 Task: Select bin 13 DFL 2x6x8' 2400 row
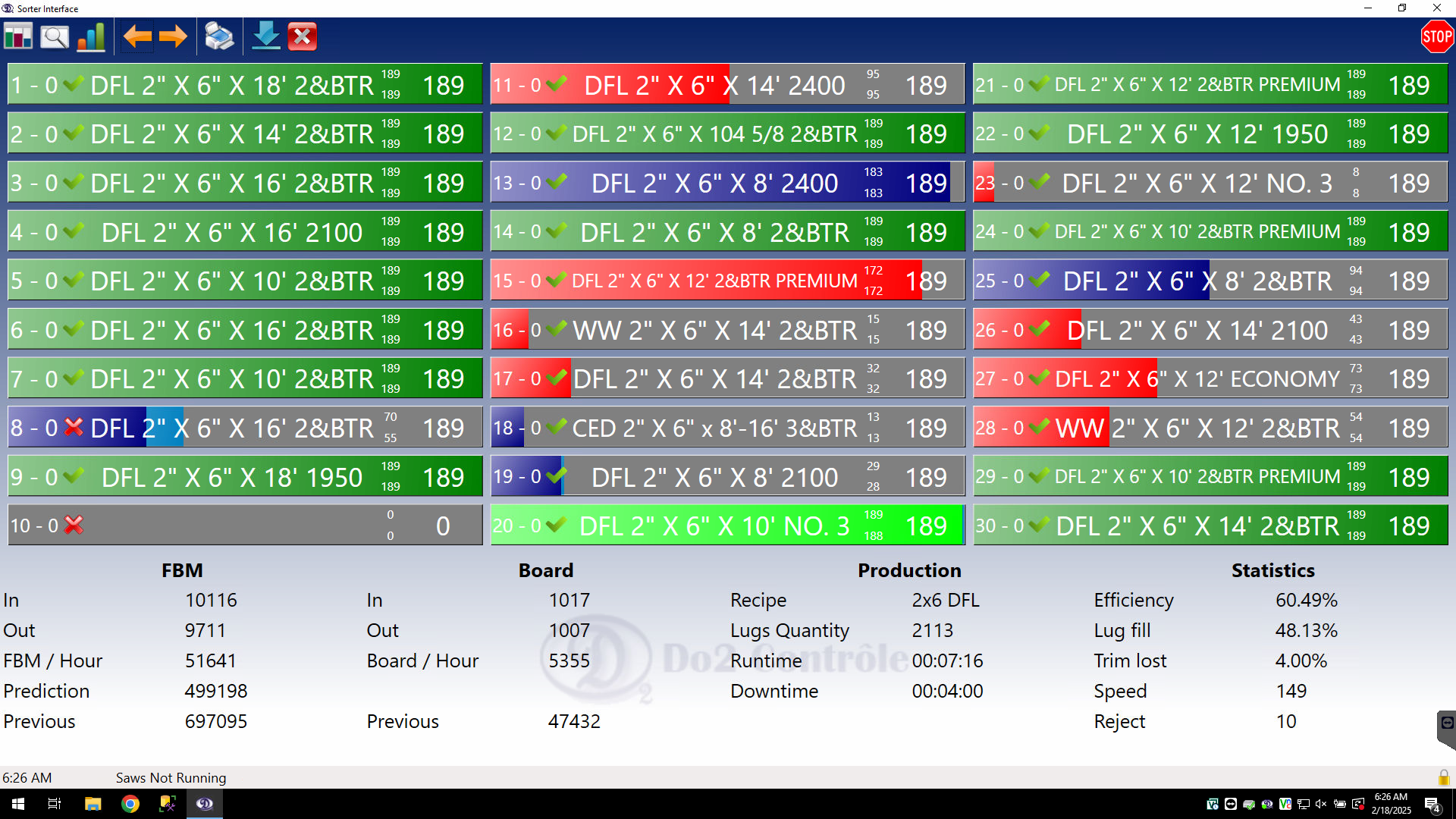[x=714, y=183]
